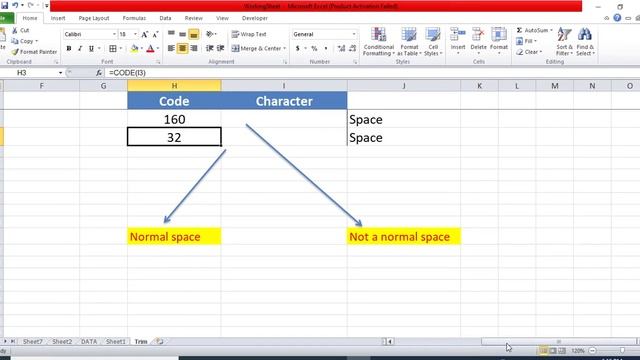This screenshot has height=360, width=640.
Task: Open the Developer tab
Action: (x=255, y=18)
